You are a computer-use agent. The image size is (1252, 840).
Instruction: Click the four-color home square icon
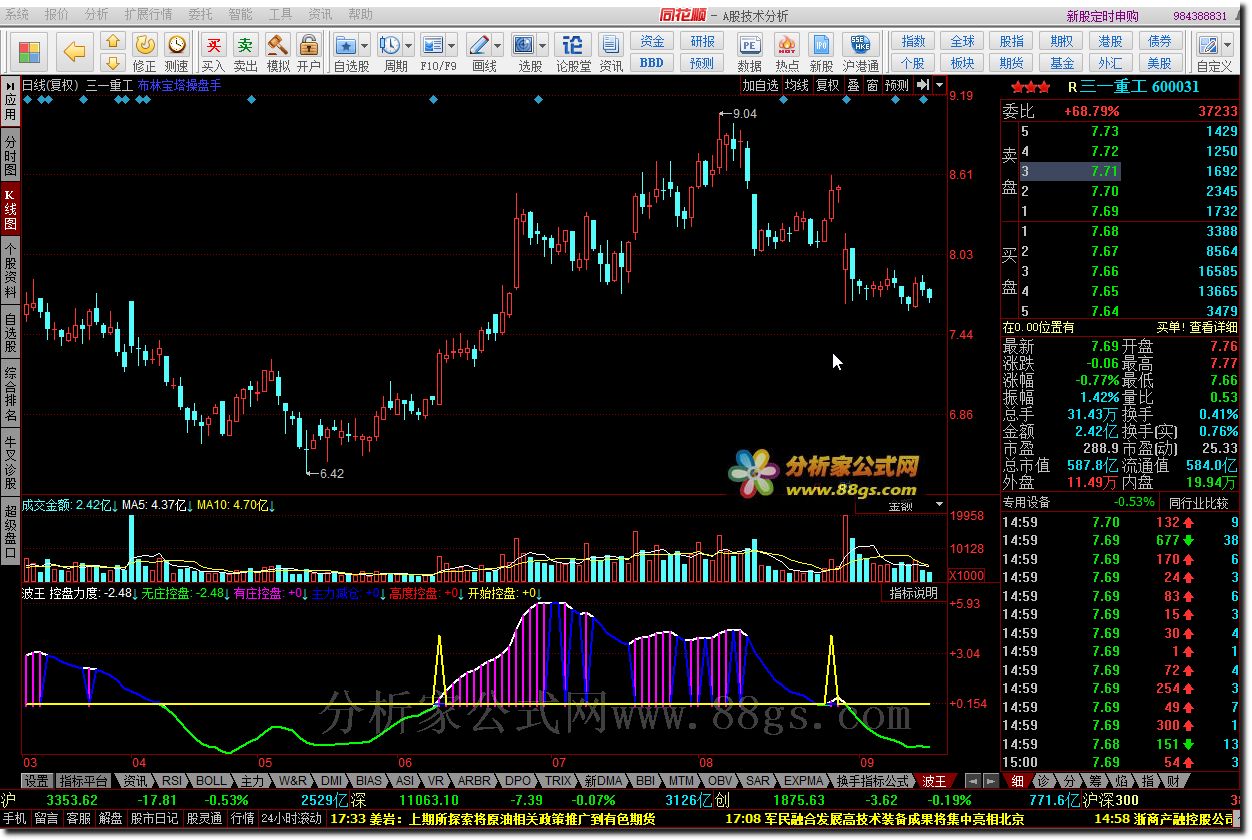30,51
